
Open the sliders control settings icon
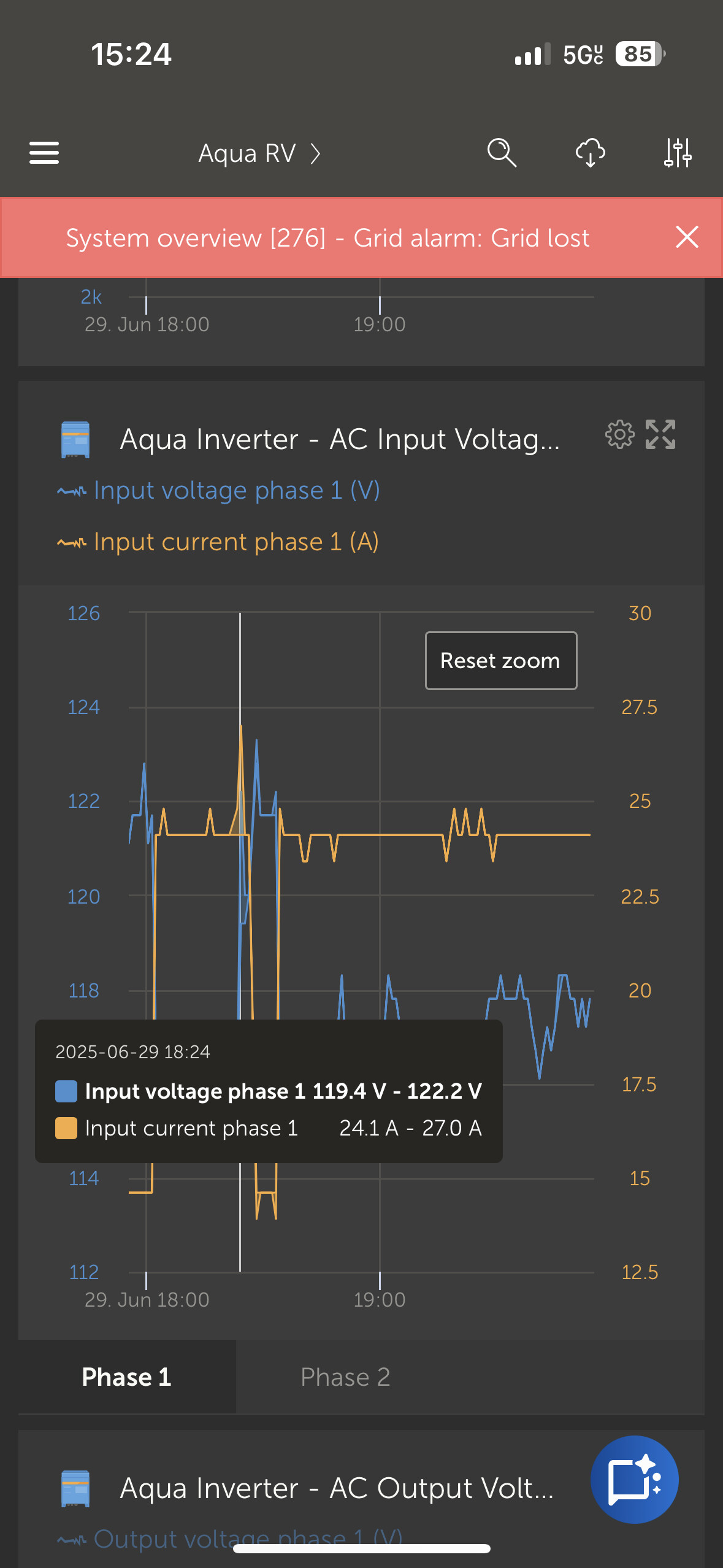pyautogui.click(x=678, y=153)
